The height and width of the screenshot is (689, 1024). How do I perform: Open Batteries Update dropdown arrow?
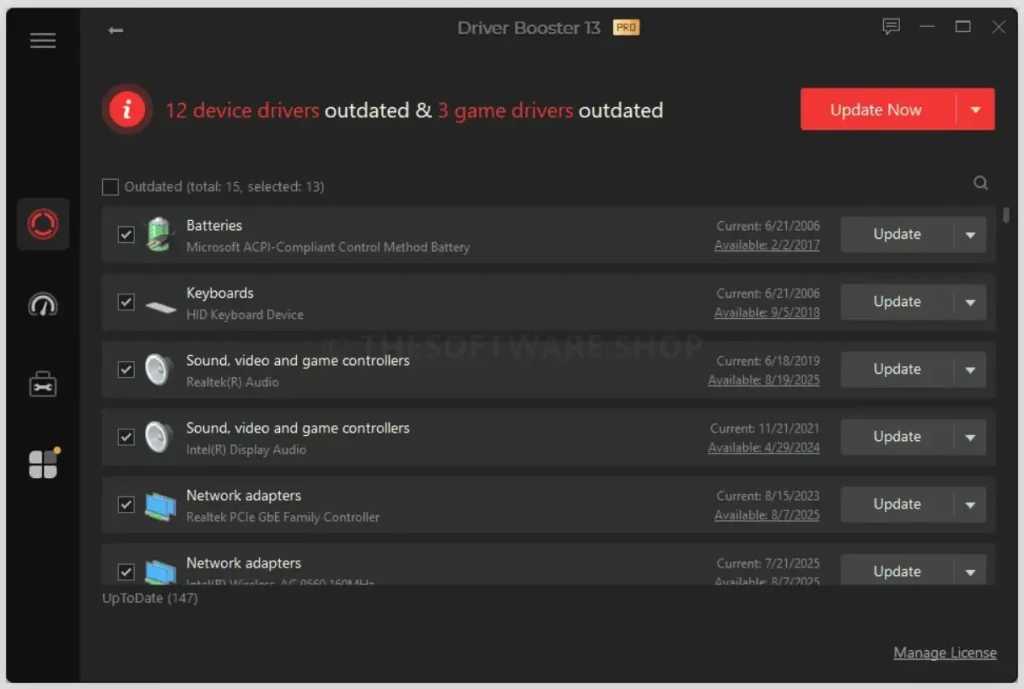(x=970, y=235)
